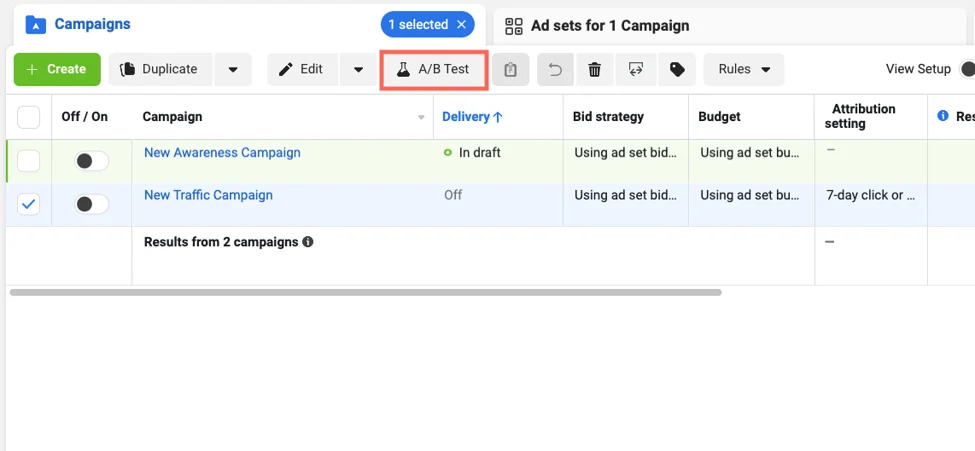
Task: Open the Rules dropdown
Action: 744,69
